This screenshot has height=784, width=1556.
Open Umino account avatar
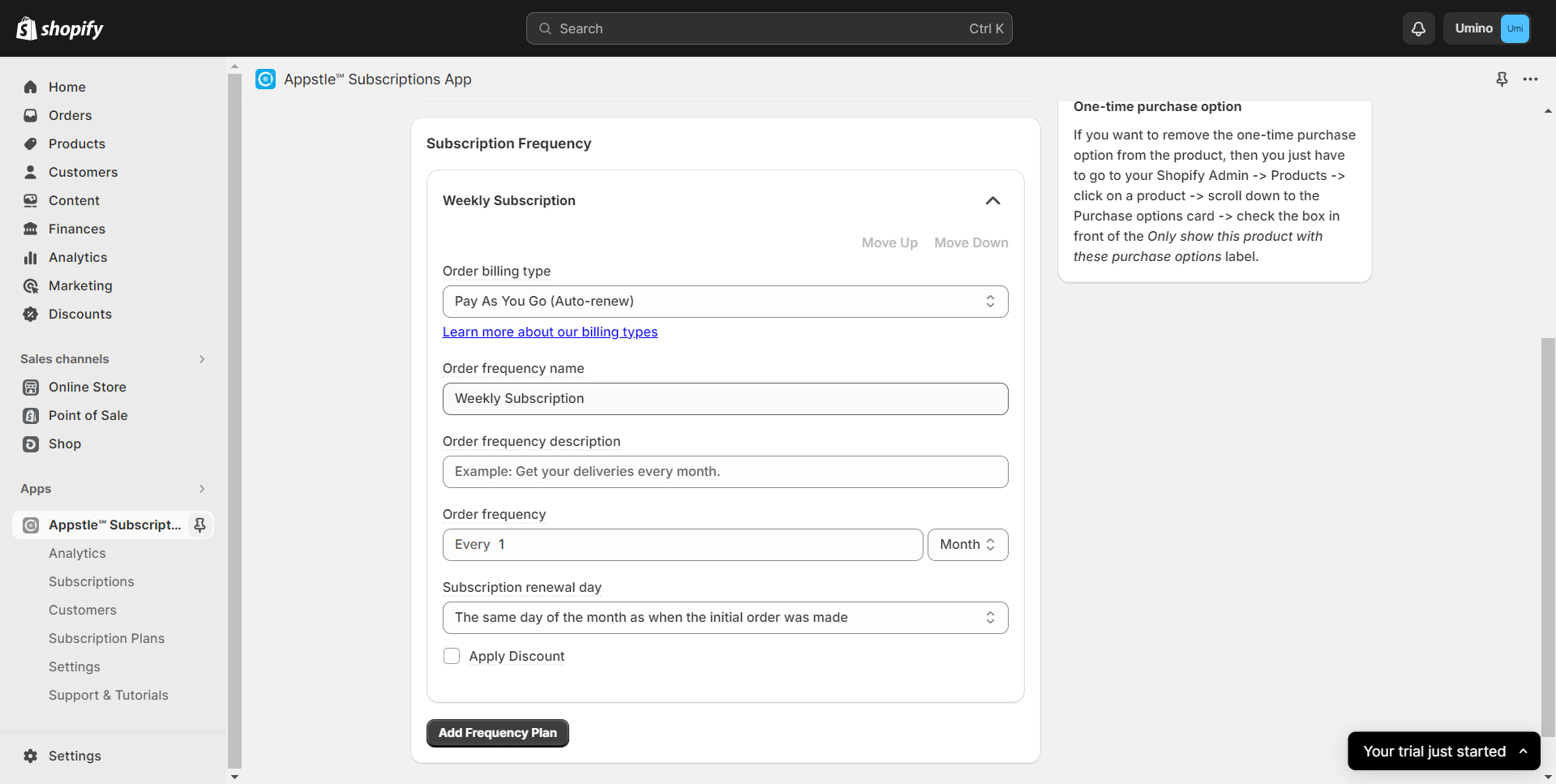(1514, 28)
